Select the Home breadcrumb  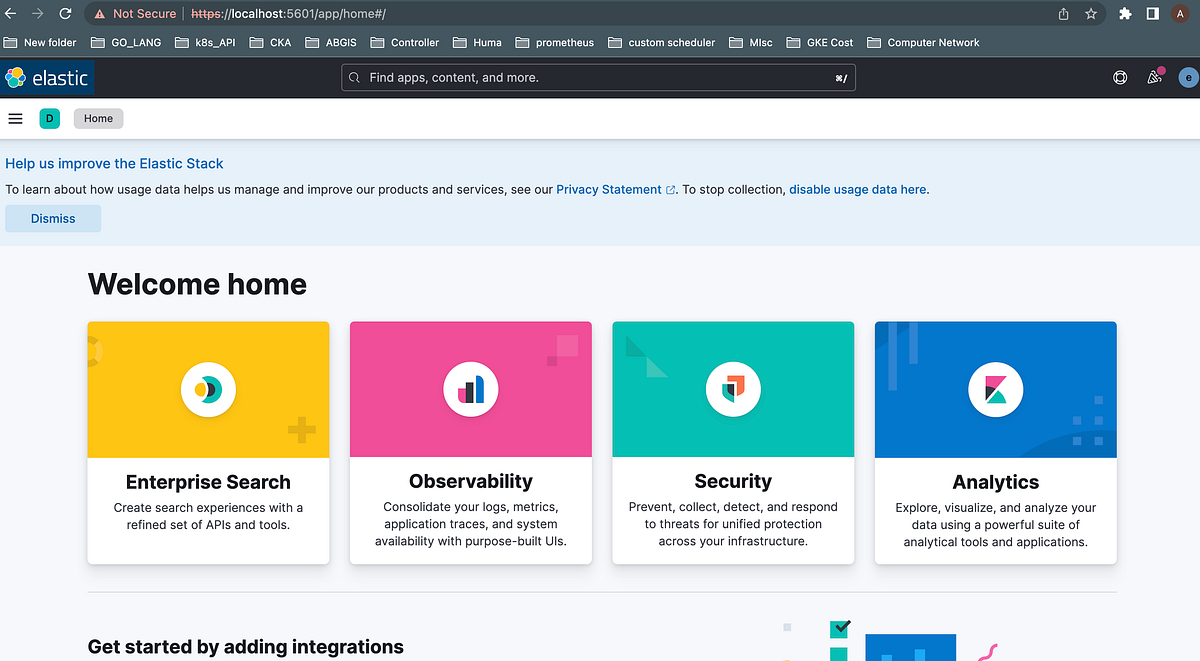point(98,118)
